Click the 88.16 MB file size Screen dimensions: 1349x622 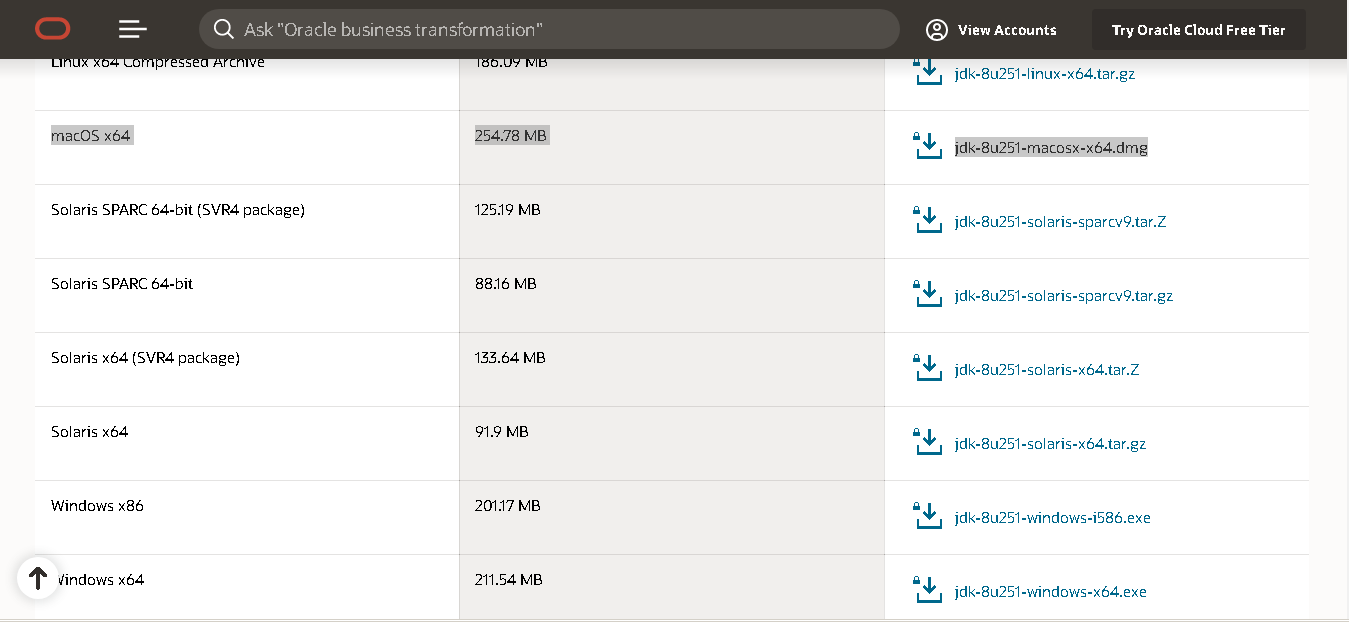(506, 284)
